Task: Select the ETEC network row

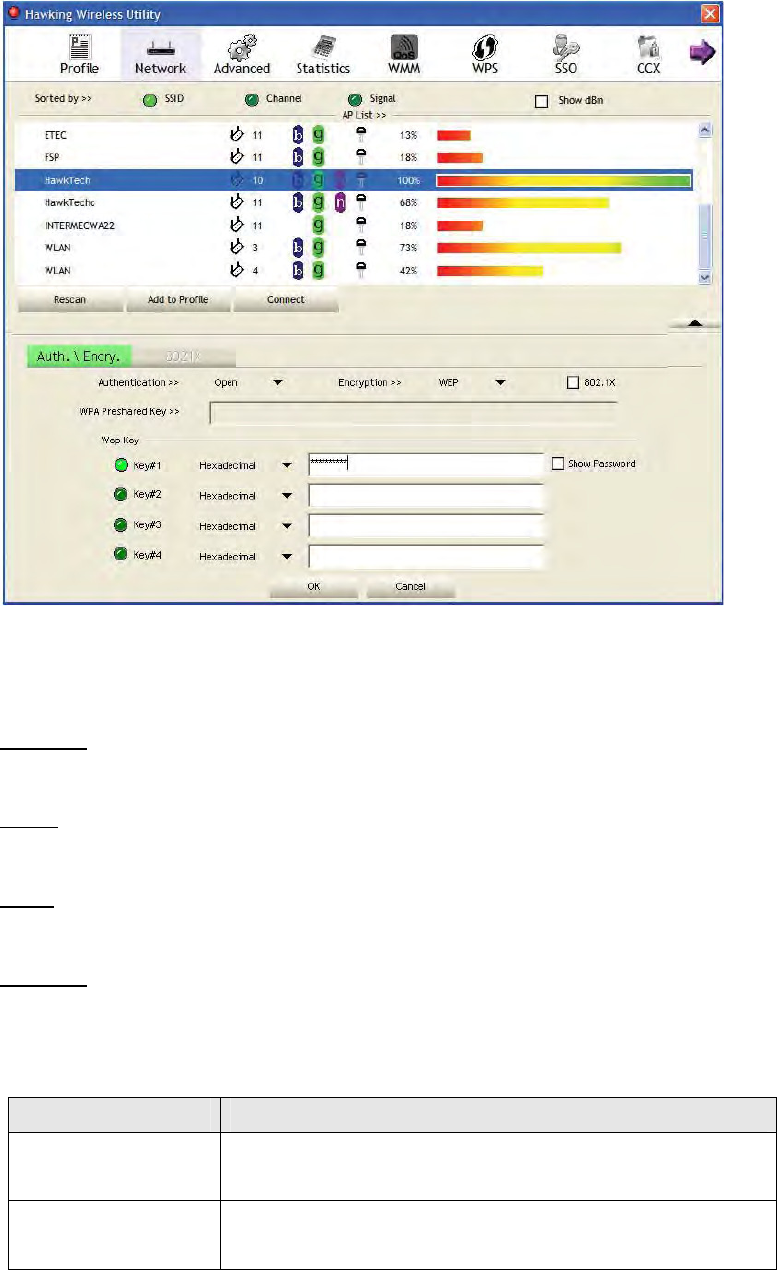Action: [x=355, y=134]
